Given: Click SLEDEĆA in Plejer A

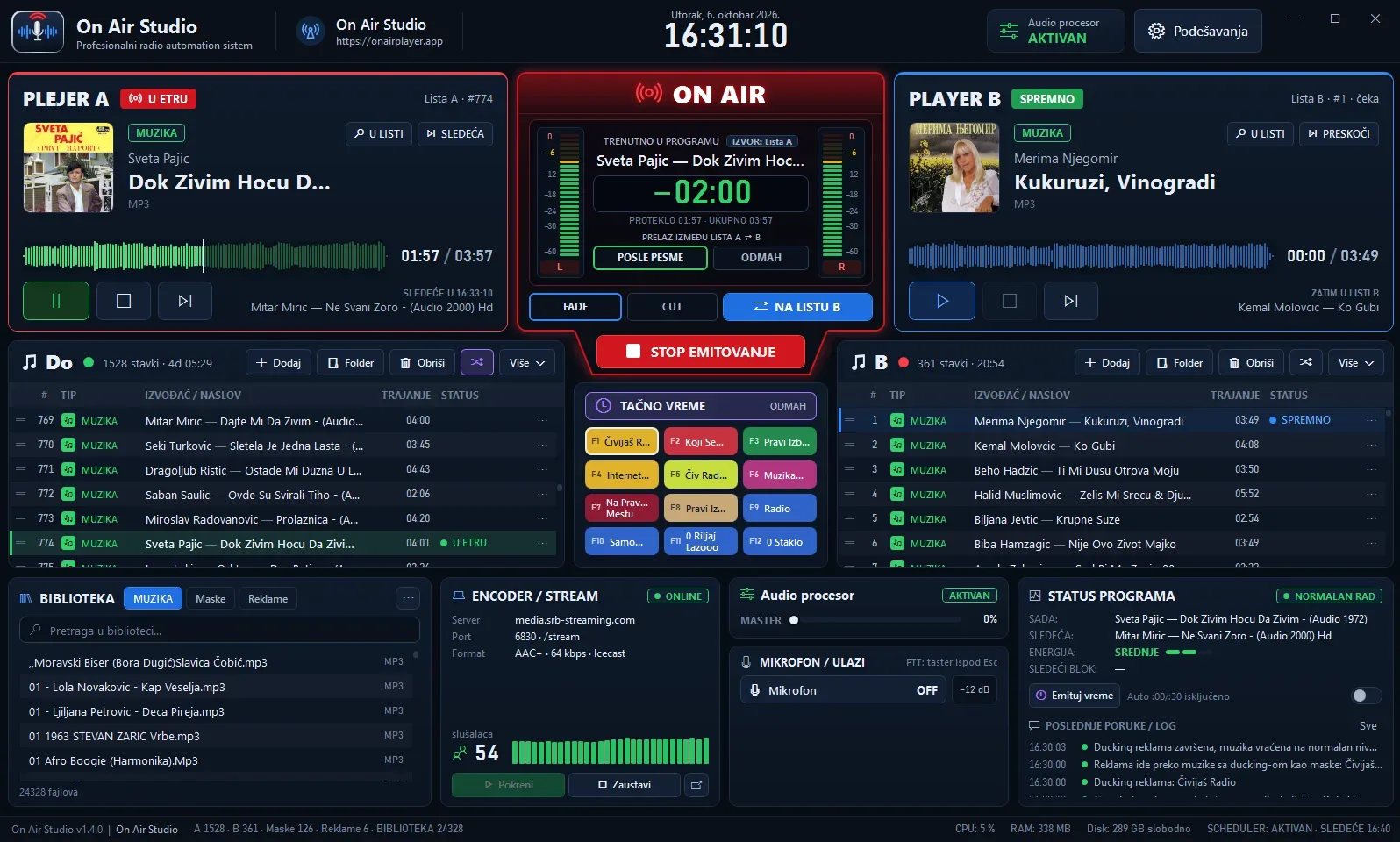Looking at the screenshot, I should coord(455,134).
